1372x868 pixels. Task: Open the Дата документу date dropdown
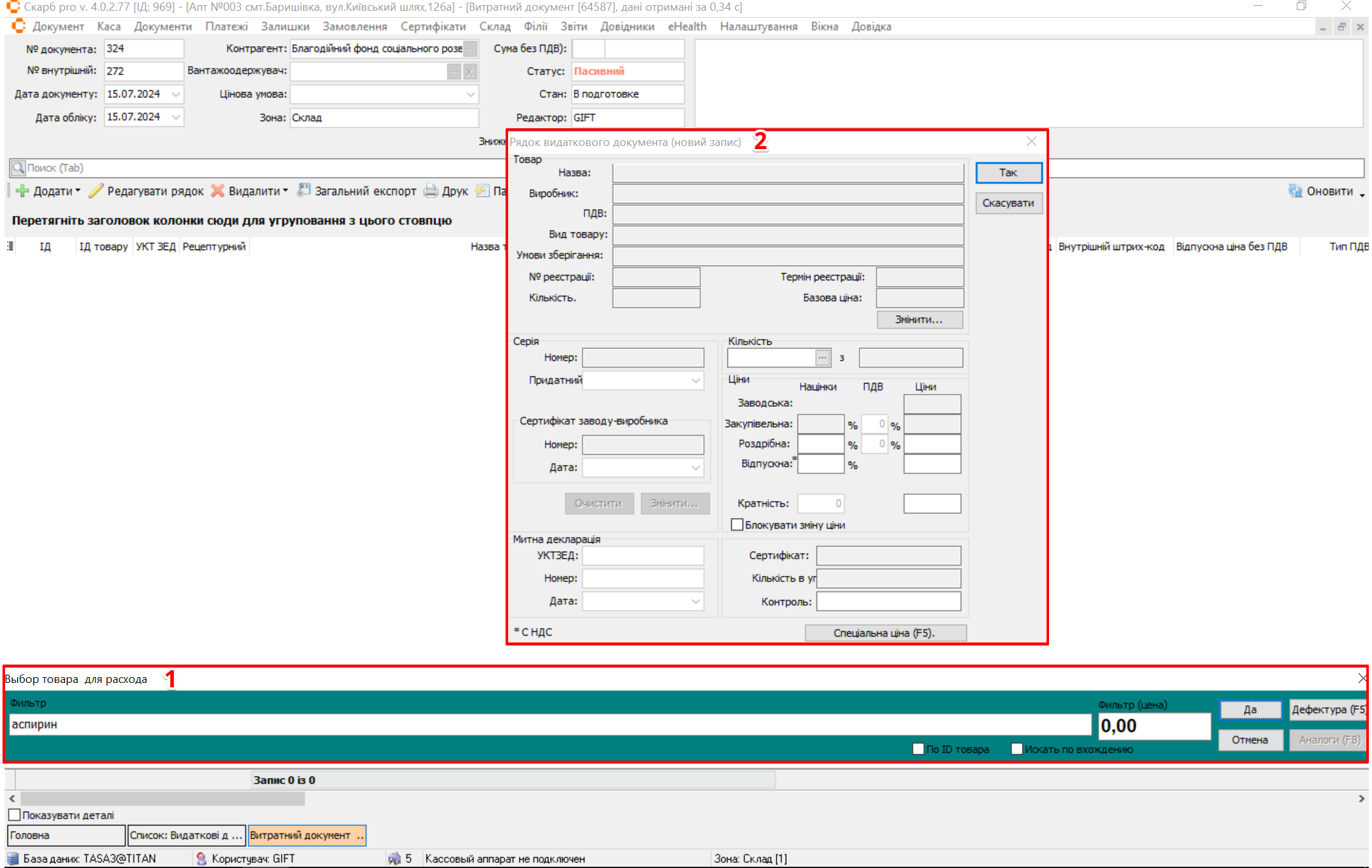[x=176, y=94]
